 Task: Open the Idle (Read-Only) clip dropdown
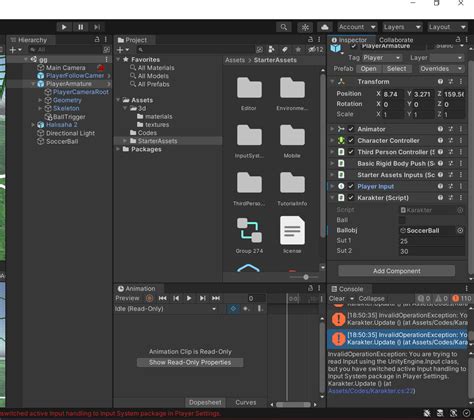pyautogui.click(x=165, y=309)
